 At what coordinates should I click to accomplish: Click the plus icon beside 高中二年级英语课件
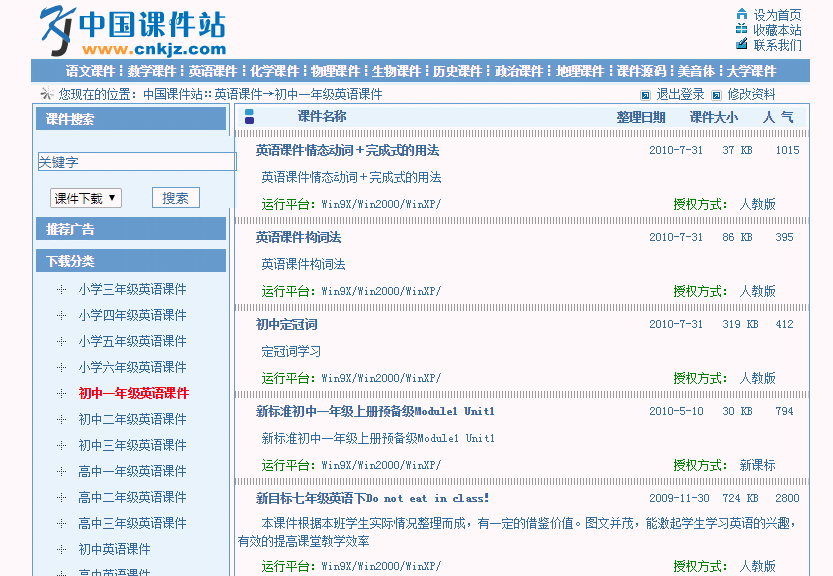click(x=62, y=498)
